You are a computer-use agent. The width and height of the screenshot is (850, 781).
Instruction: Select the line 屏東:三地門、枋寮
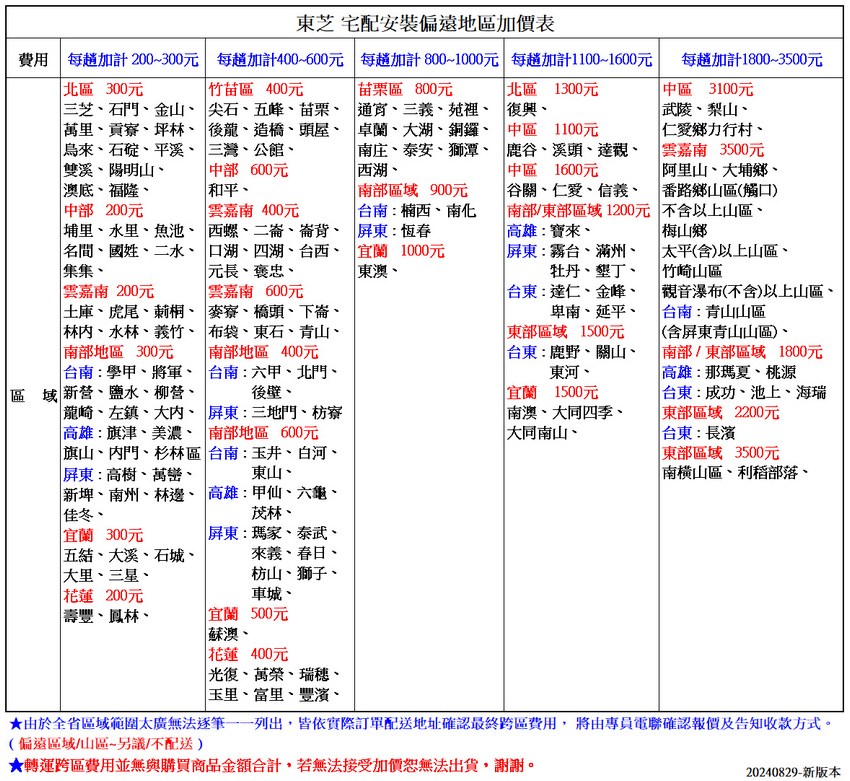coord(275,413)
